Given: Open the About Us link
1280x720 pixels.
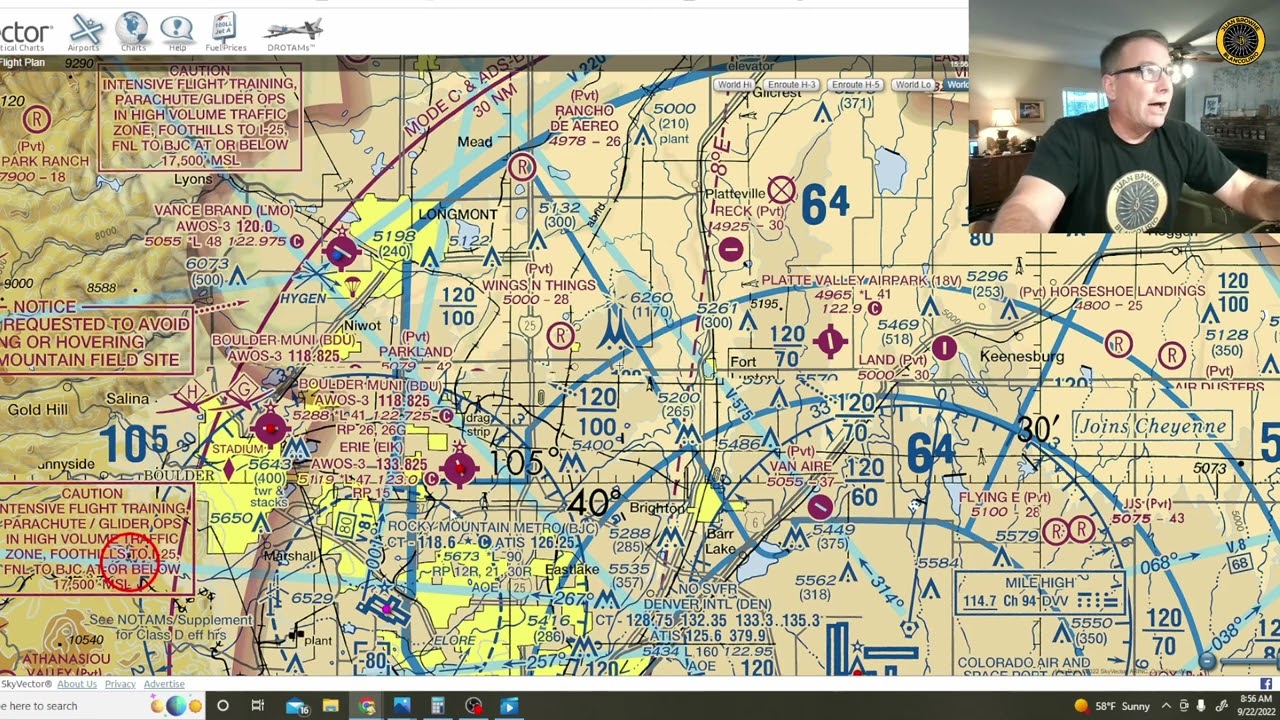Looking at the screenshot, I should point(77,684).
